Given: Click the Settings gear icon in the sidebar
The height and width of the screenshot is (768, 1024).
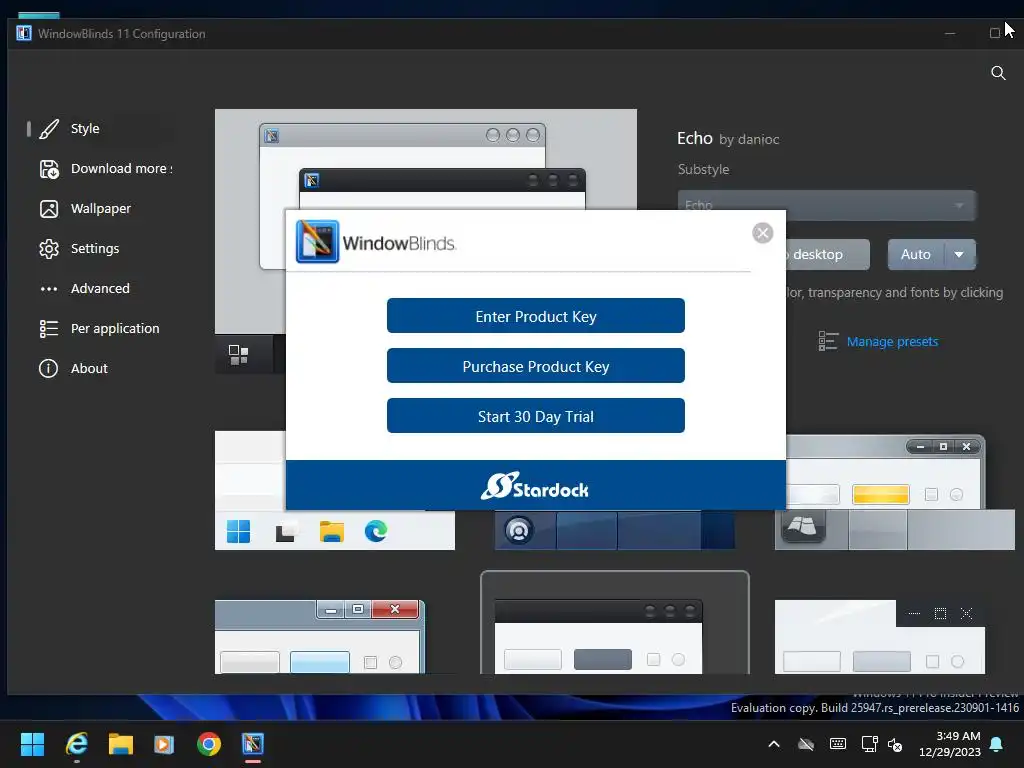Looking at the screenshot, I should [x=49, y=249].
